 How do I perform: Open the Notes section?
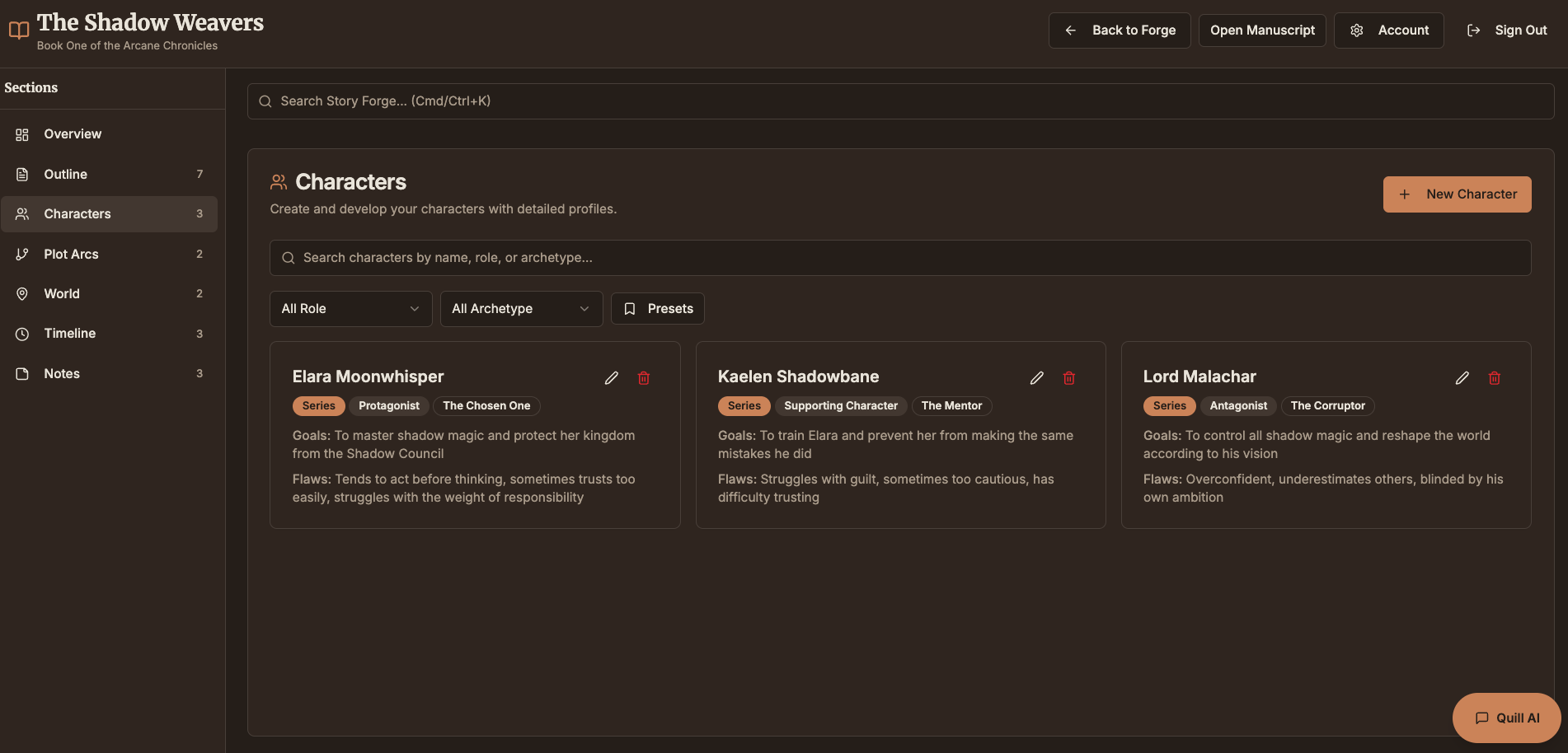coord(110,374)
